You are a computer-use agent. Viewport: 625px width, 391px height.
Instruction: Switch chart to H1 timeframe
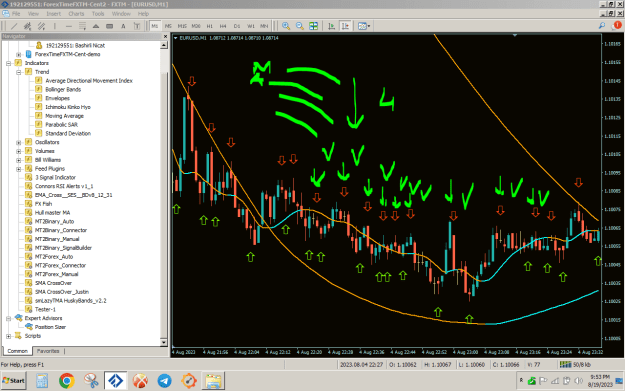210,26
